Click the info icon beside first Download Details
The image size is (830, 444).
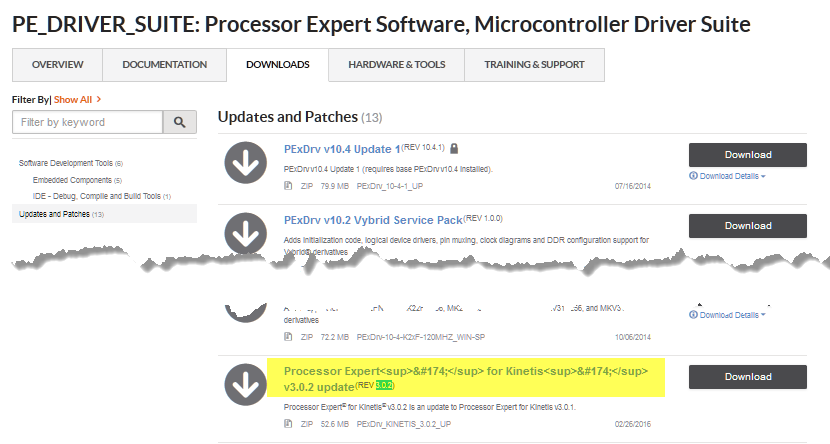tap(693, 176)
